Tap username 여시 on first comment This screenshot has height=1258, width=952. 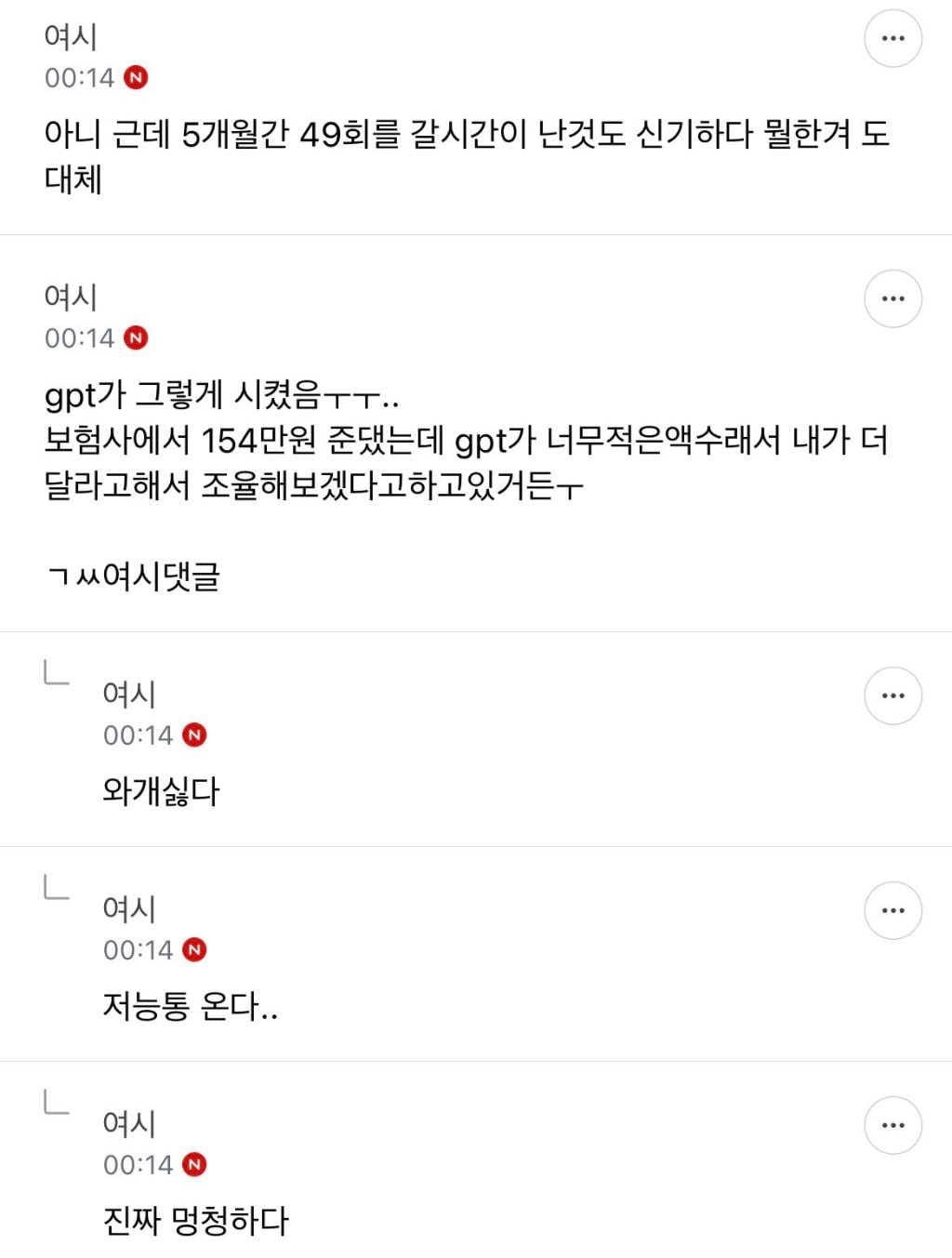71,36
